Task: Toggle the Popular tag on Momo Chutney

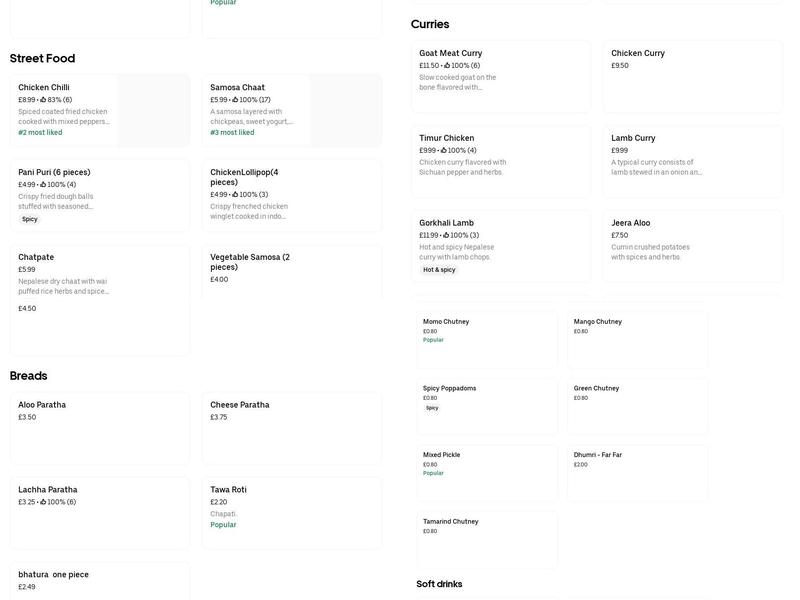Action: tap(435, 339)
